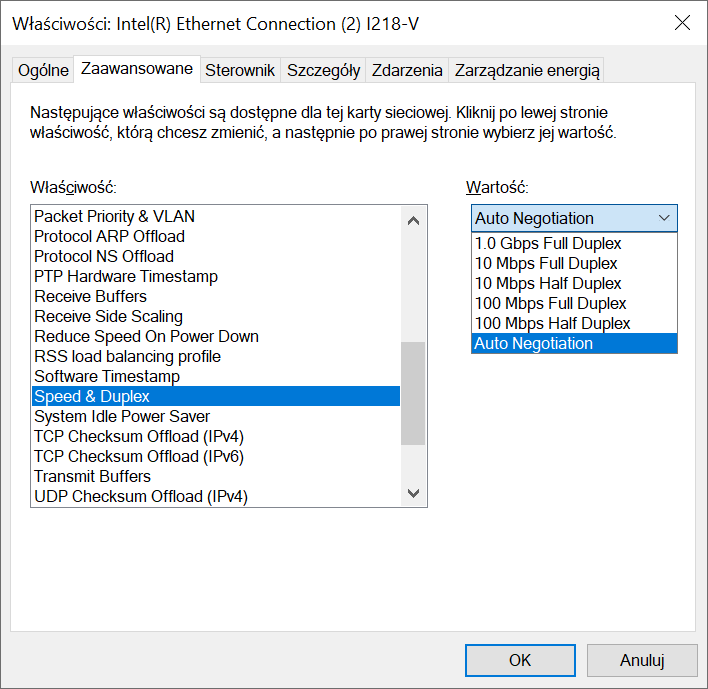Viewport: 708px width, 689px height.
Task: Collapse the Wartość dropdown arrow
Action: click(x=664, y=218)
